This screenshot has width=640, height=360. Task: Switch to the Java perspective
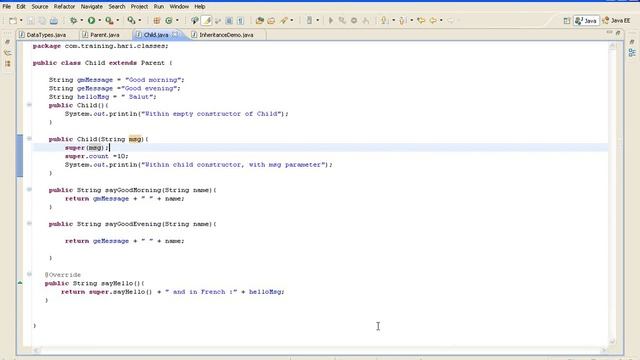(586, 20)
